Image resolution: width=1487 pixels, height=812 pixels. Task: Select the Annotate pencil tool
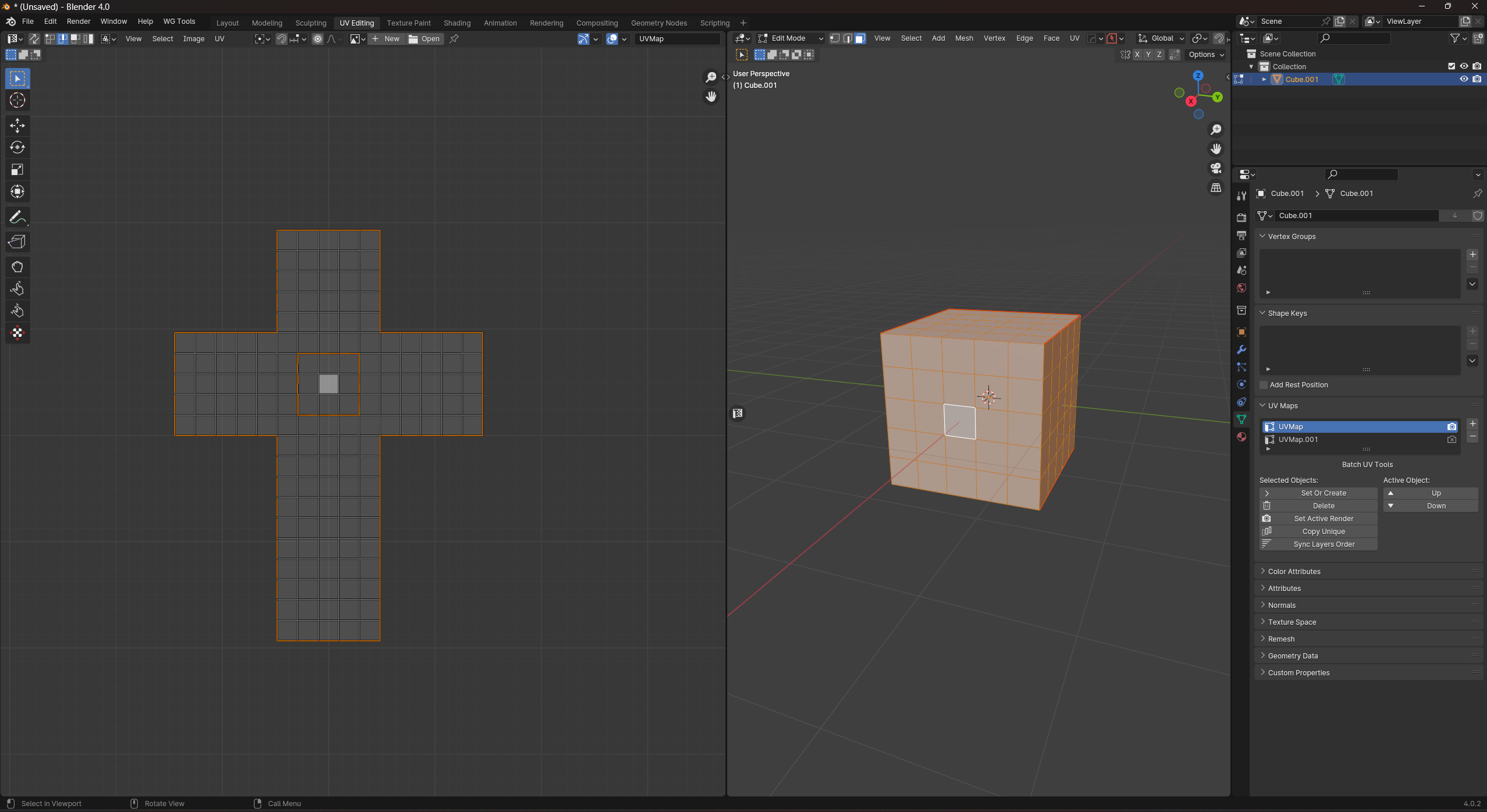[x=17, y=217]
